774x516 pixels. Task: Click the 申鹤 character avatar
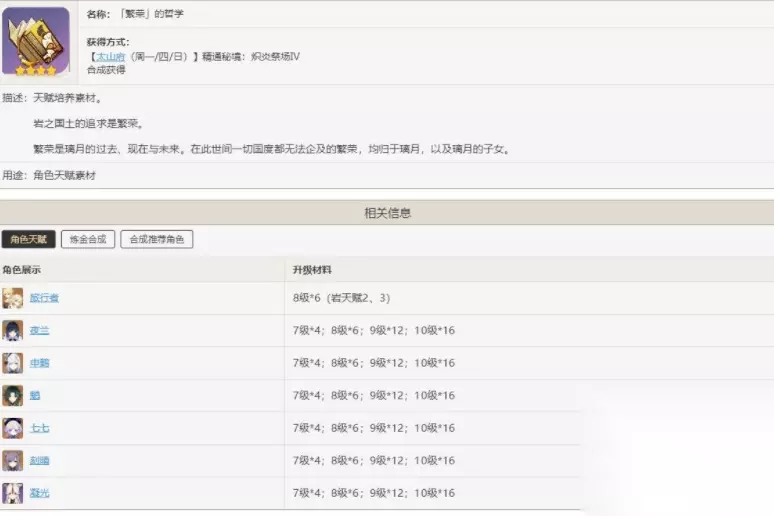tap(12, 363)
